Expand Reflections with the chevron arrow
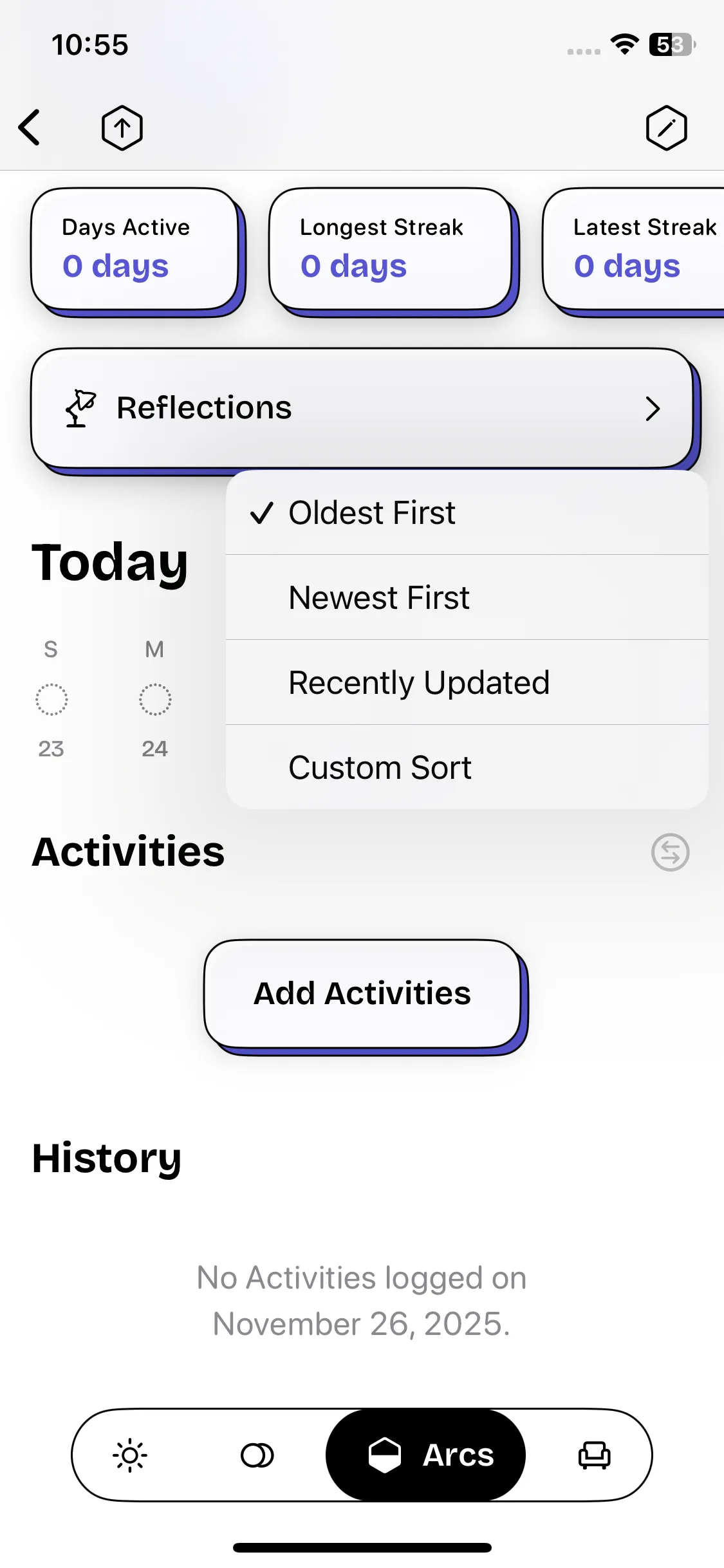Image resolution: width=724 pixels, height=1568 pixels. 653,409
